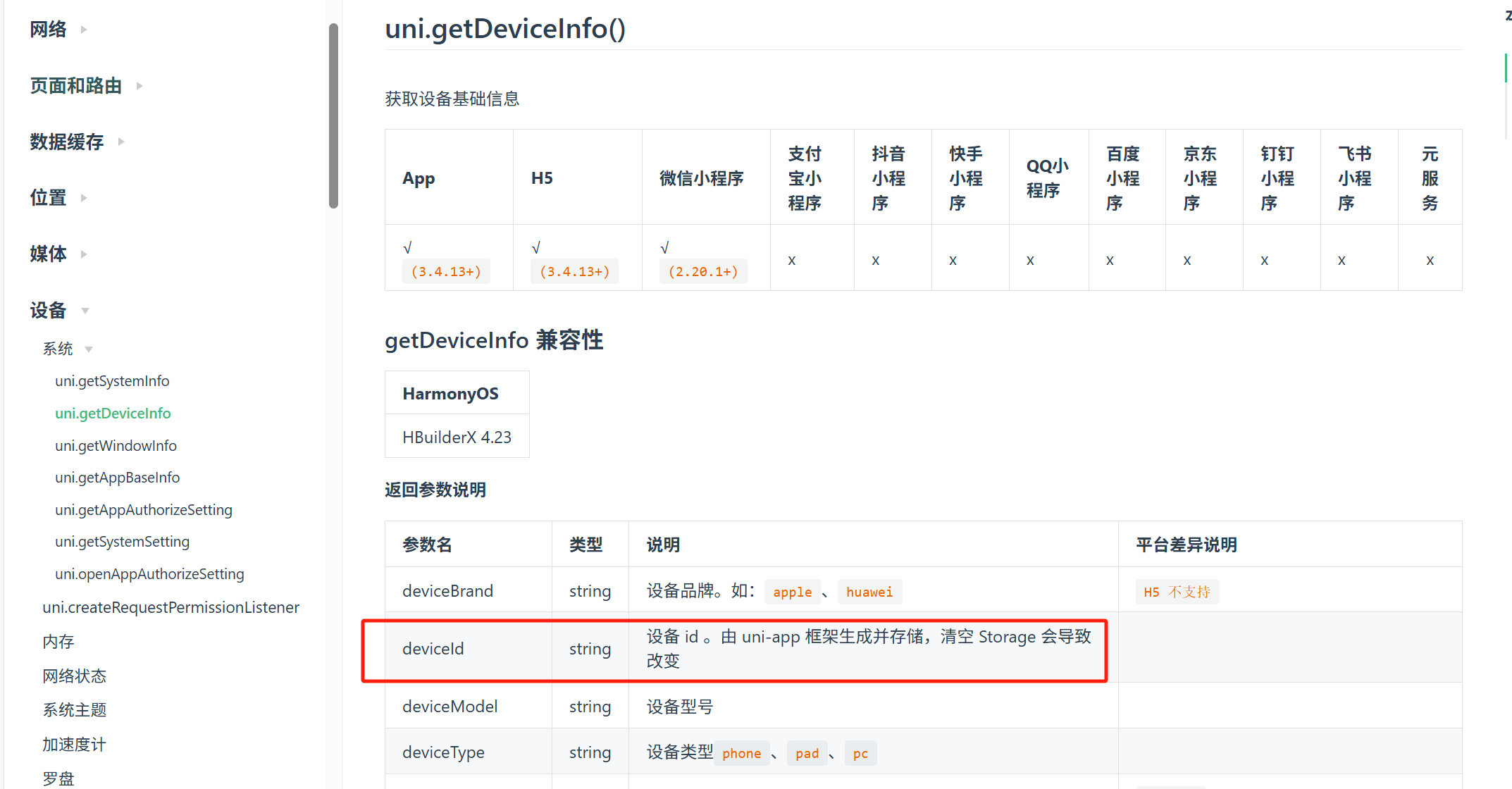The height and width of the screenshot is (789, 1512).
Task: Open 罗盘 sidebar item
Action: [x=58, y=778]
